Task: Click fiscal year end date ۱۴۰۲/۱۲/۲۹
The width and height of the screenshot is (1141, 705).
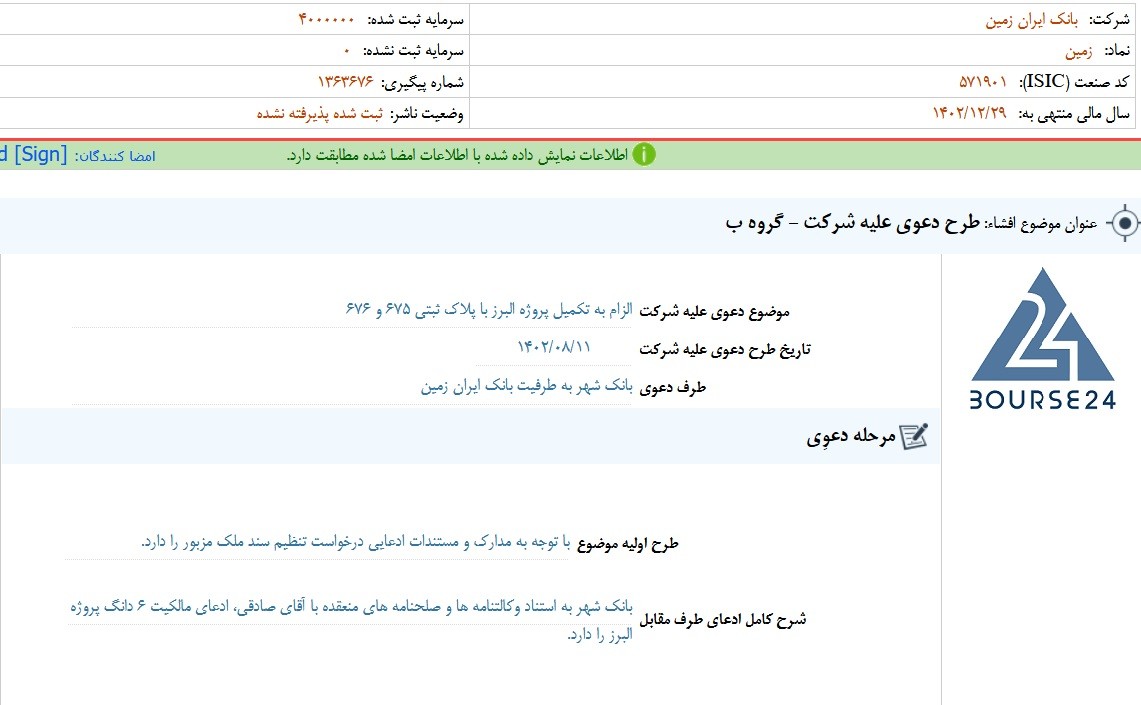Action: (969, 113)
